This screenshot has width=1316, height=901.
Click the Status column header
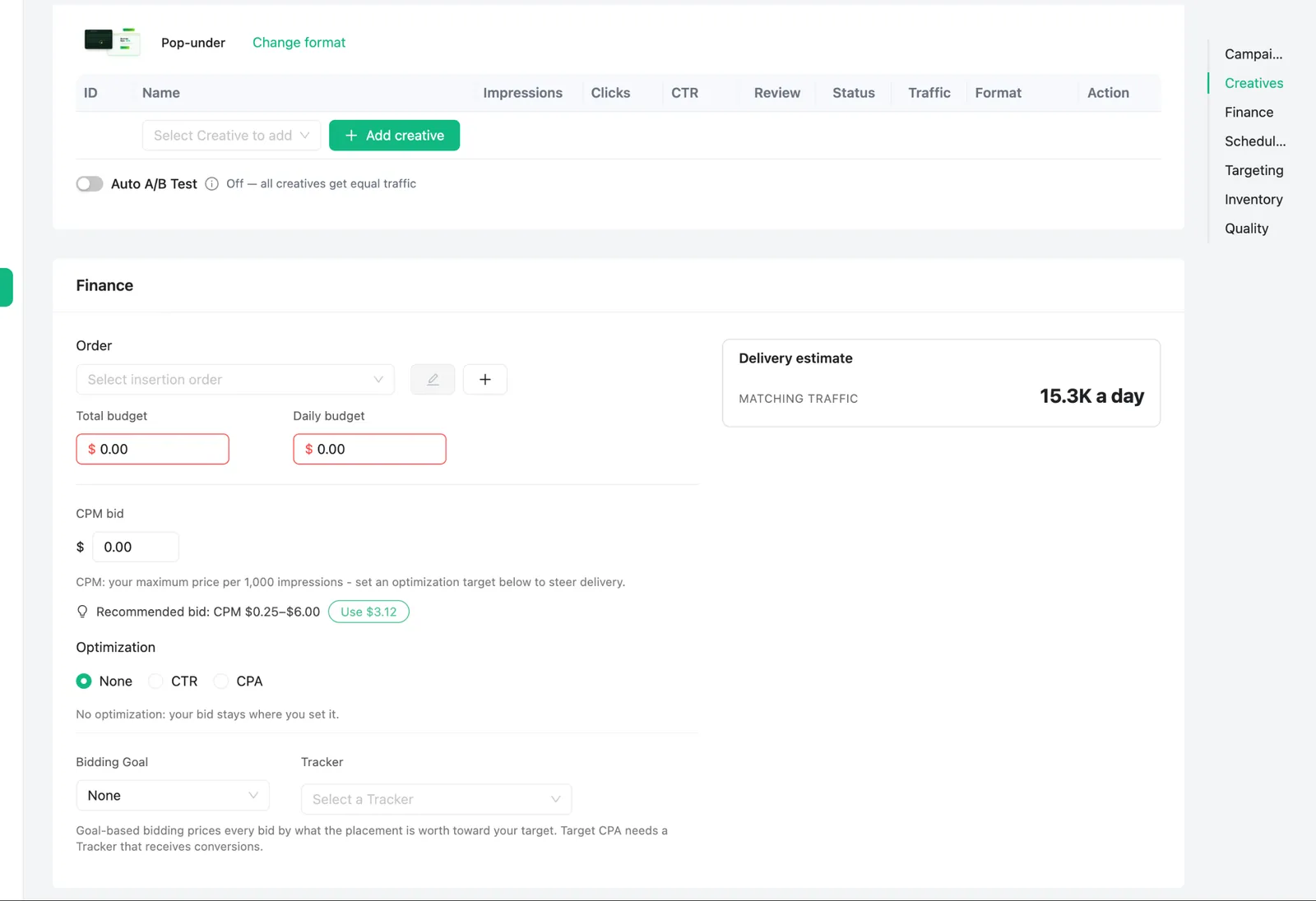[853, 93]
